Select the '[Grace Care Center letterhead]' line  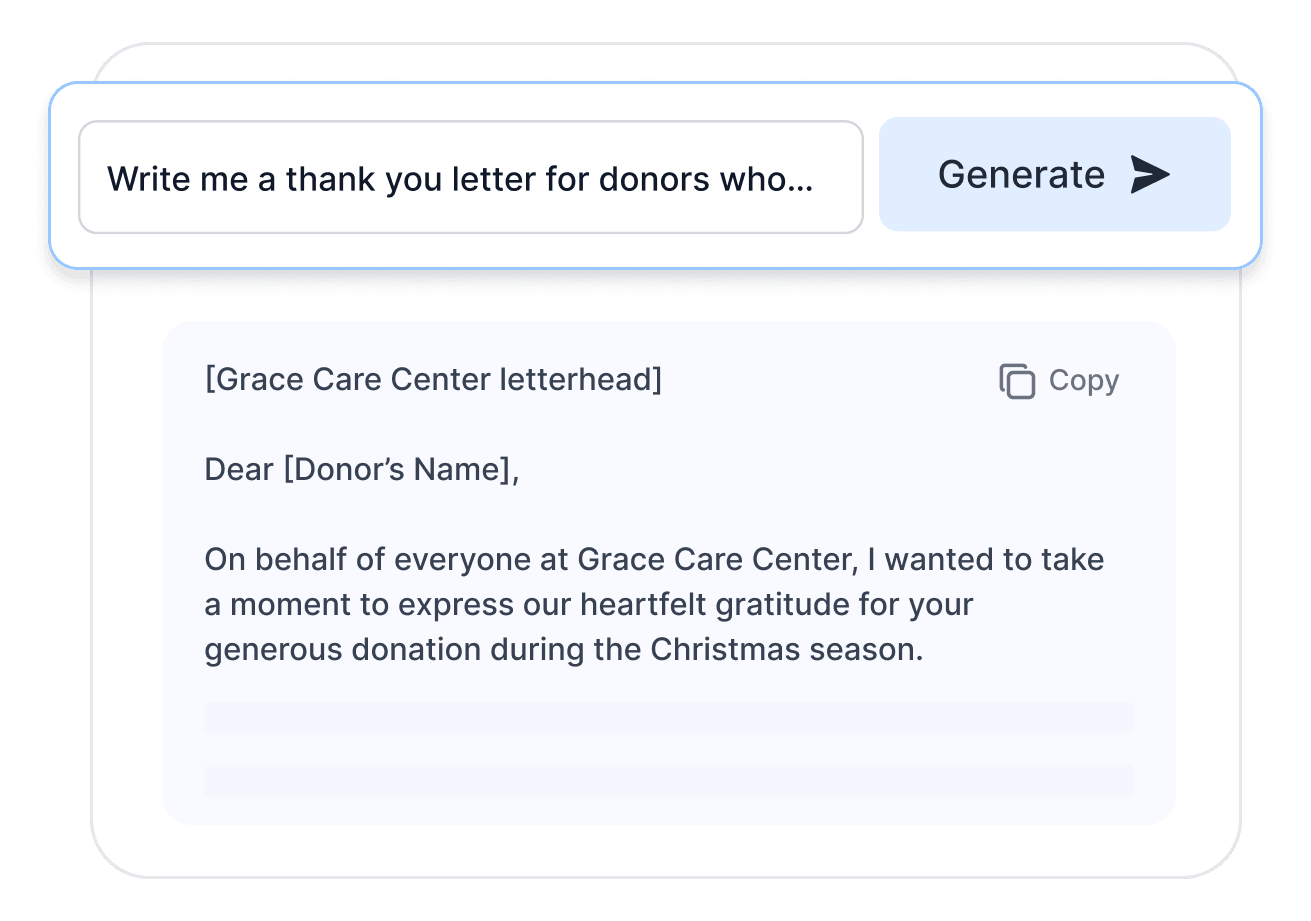click(433, 380)
